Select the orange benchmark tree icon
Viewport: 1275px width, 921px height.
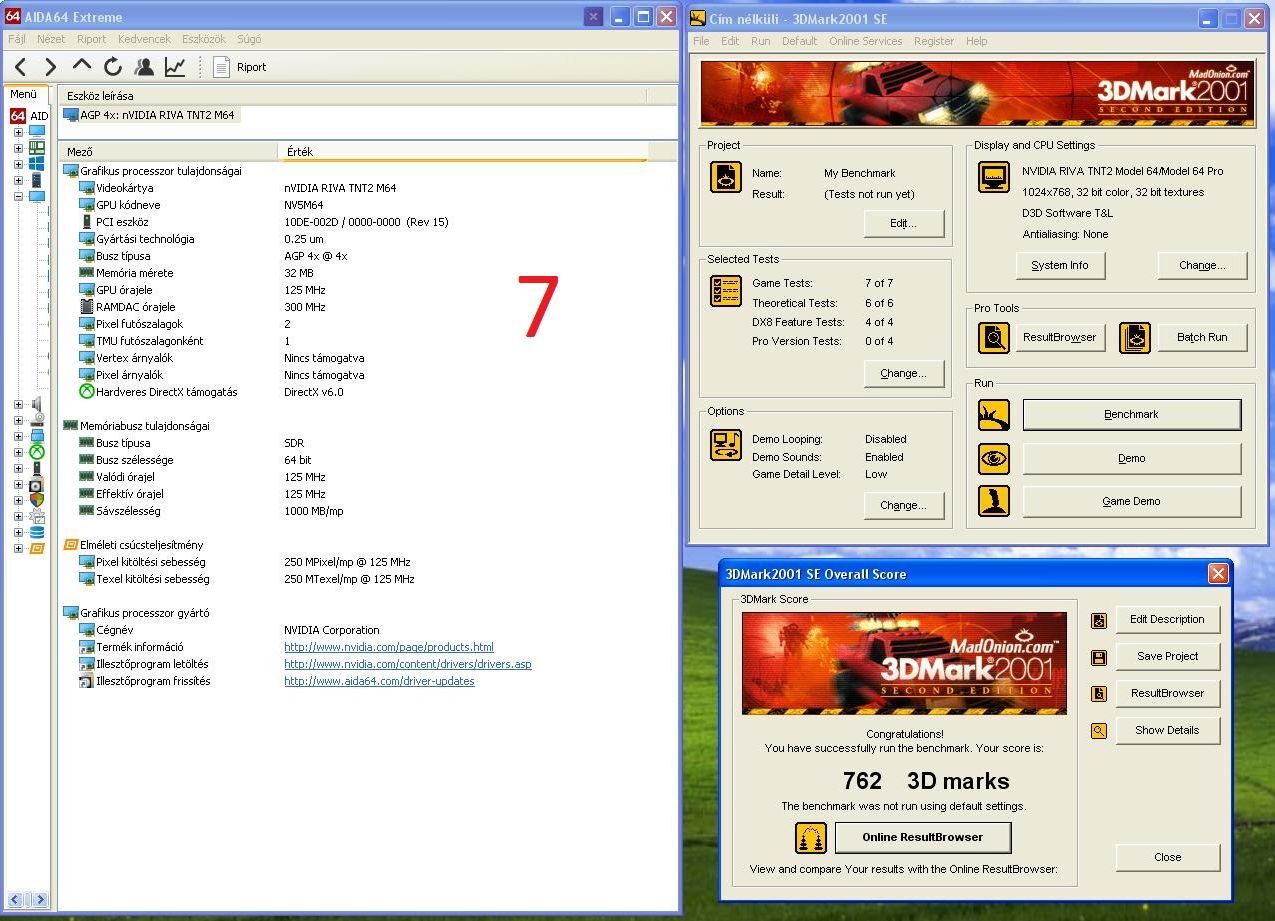[37, 548]
